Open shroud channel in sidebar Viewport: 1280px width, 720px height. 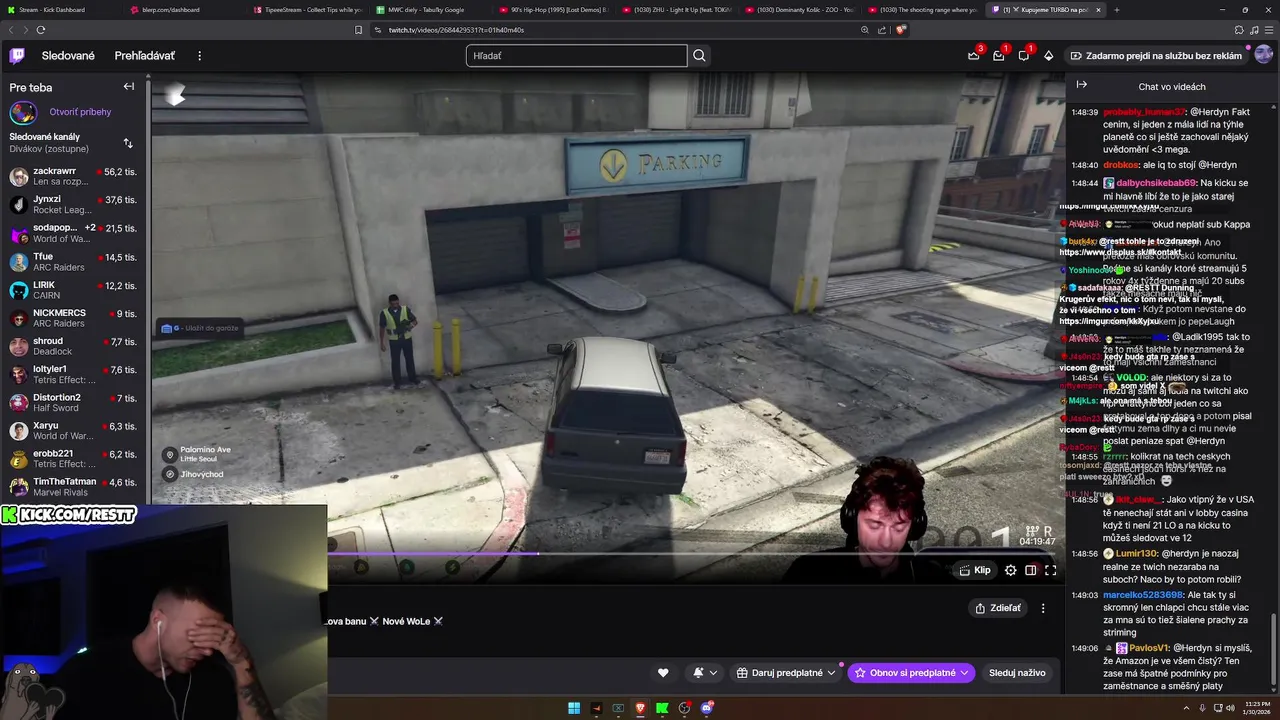click(x=75, y=346)
